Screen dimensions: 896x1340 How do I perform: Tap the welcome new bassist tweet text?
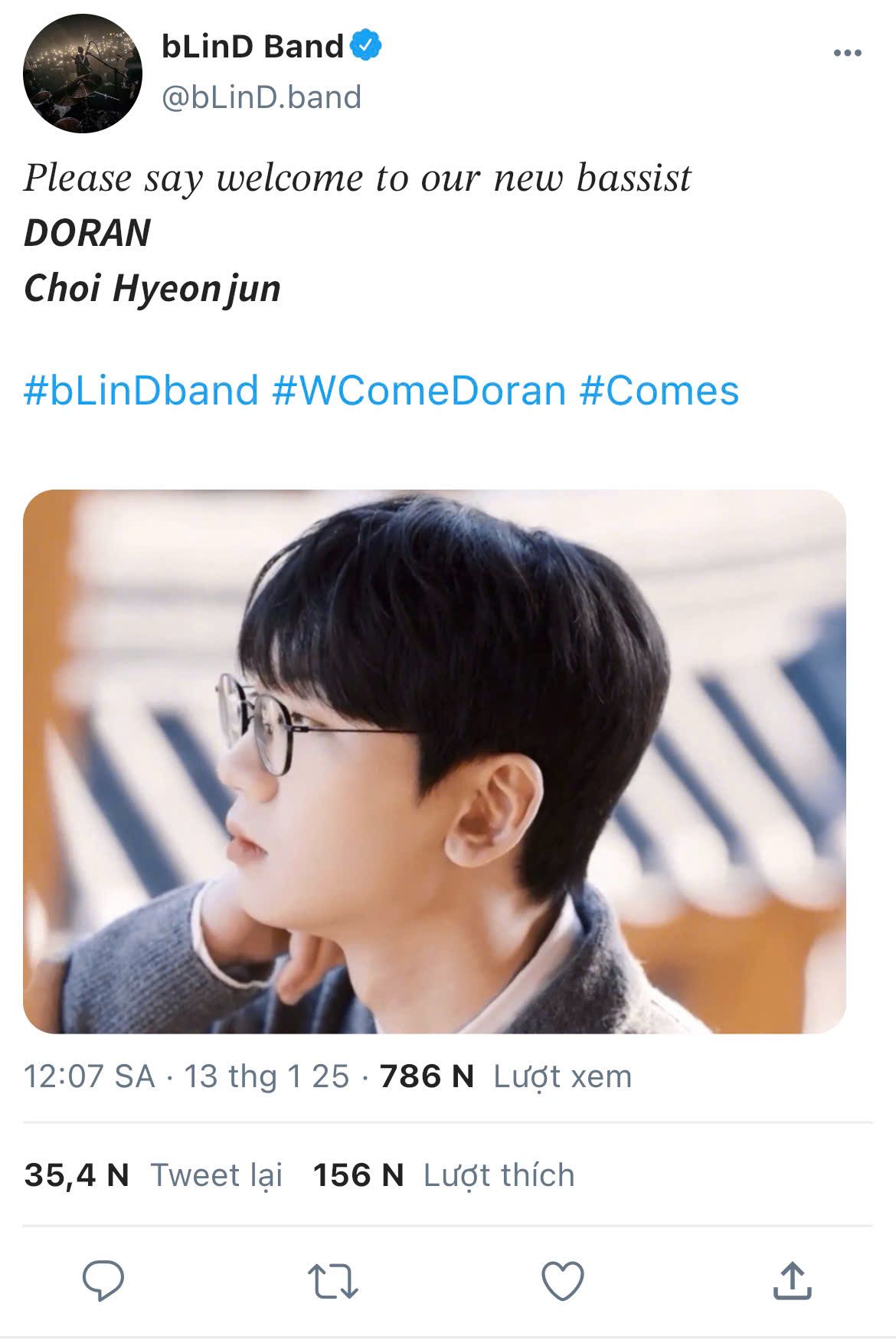point(358,179)
